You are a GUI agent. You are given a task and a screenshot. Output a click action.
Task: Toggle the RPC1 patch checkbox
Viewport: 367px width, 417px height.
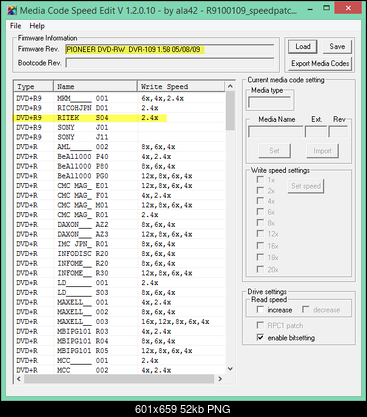pos(260,325)
